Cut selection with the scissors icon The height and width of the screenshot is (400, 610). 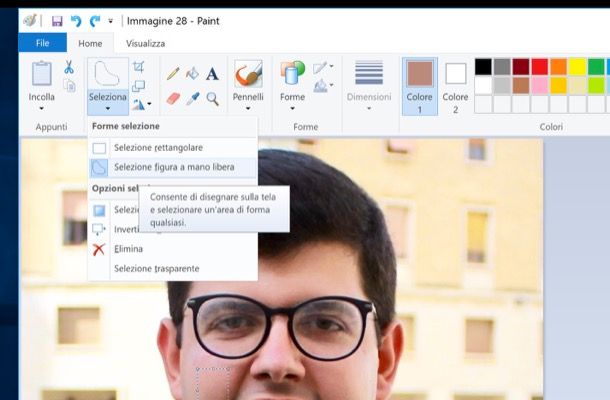coord(69,67)
